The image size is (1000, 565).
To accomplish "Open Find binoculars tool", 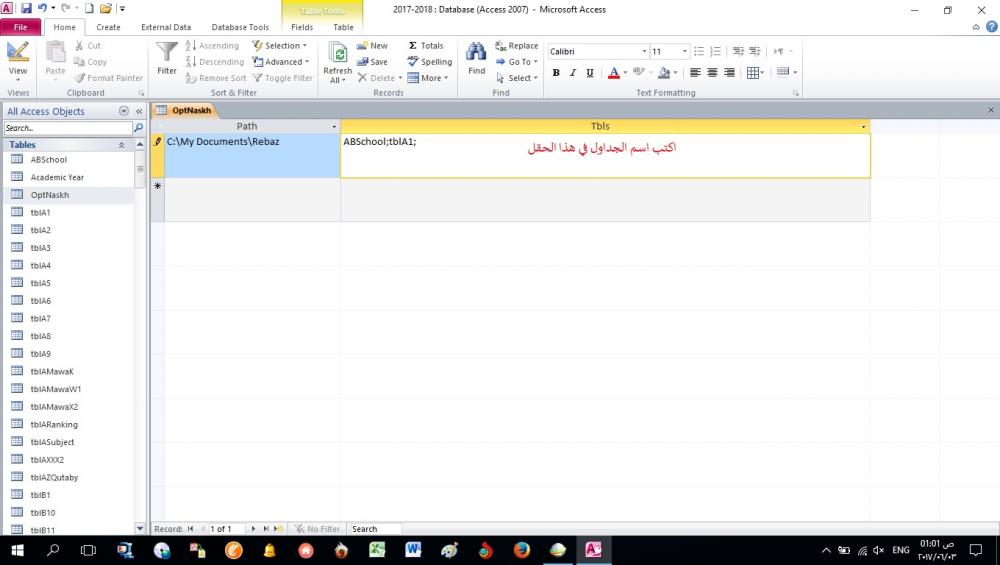I will pyautogui.click(x=476, y=59).
